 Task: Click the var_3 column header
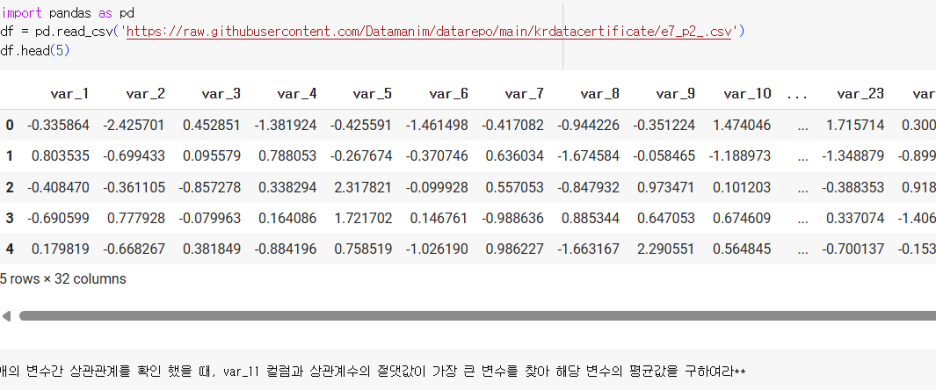pyautogui.click(x=221, y=94)
